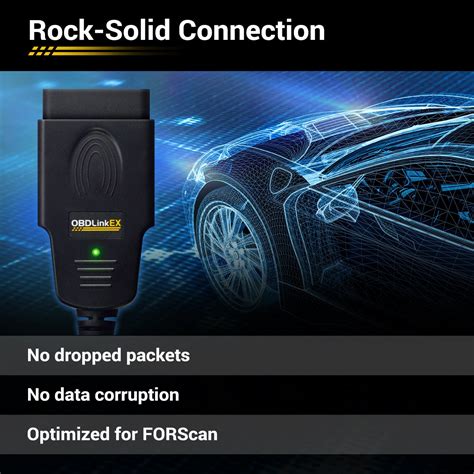
Task: Click the green LED indicator light
Action: tap(96, 252)
